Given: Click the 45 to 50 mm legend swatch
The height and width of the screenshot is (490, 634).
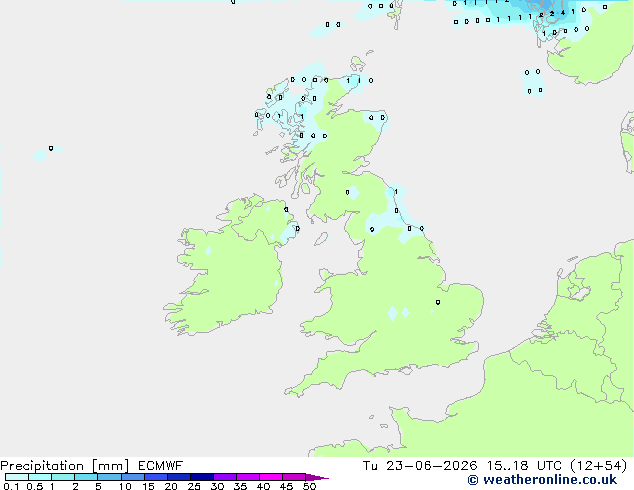Looking at the screenshot, I should 294,477.
